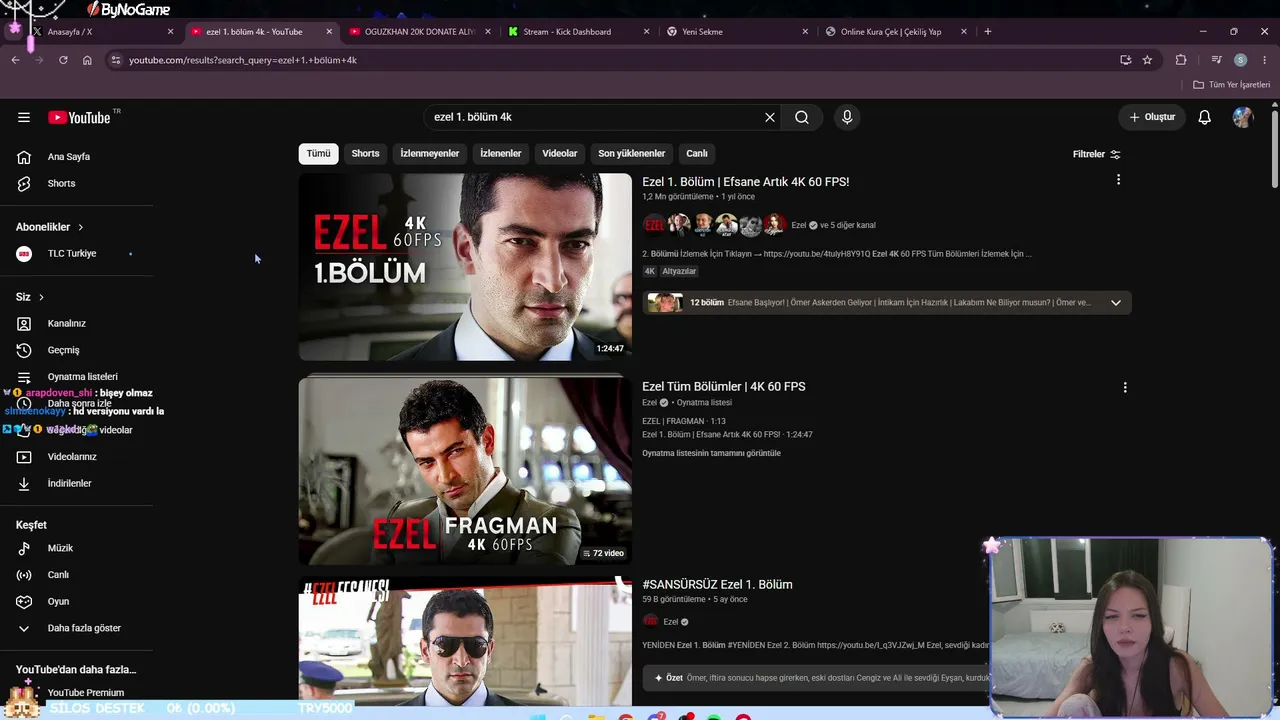Select the Videolar filter chip
This screenshot has width=1280, height=720.
click(x=560, y=154)
